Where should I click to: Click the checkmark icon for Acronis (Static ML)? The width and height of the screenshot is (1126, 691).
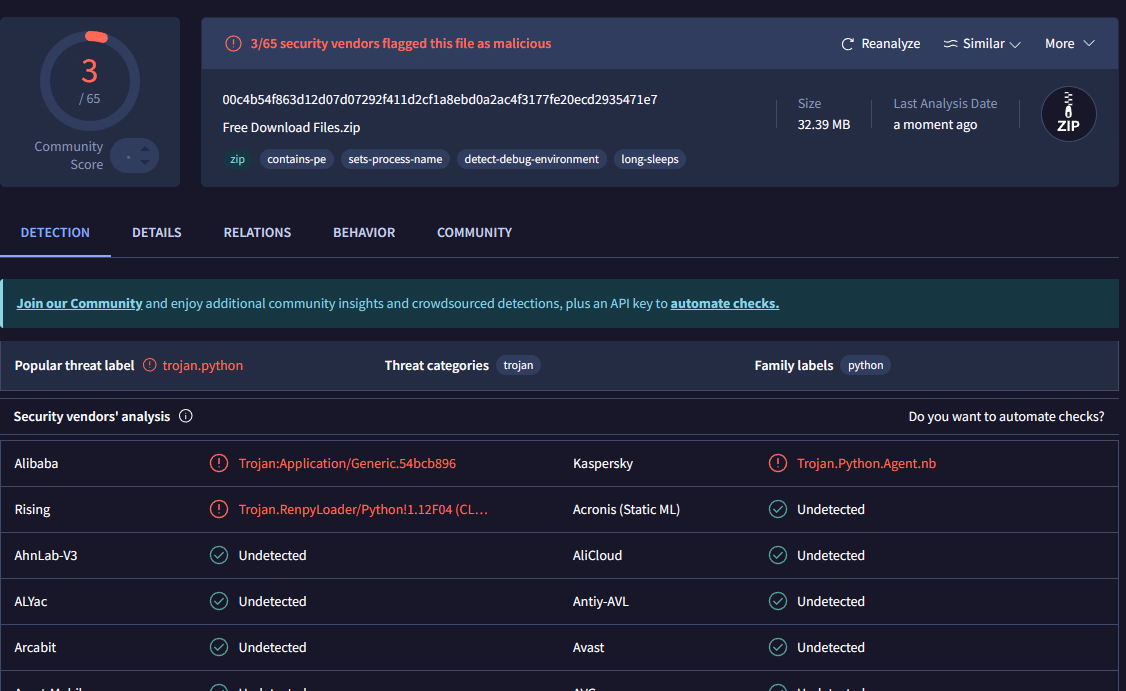pos(777,509)
